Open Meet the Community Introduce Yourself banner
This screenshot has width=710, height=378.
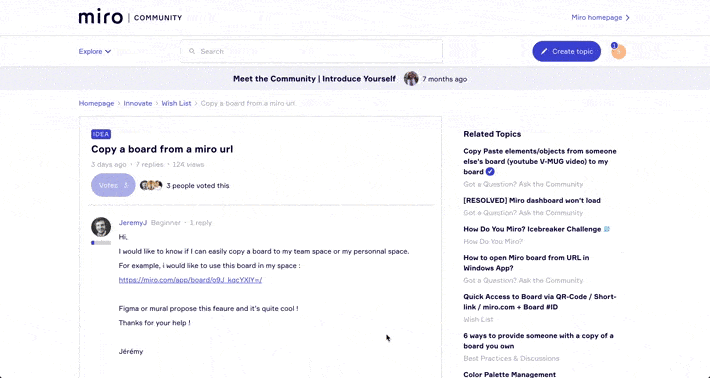coord(314,79)
